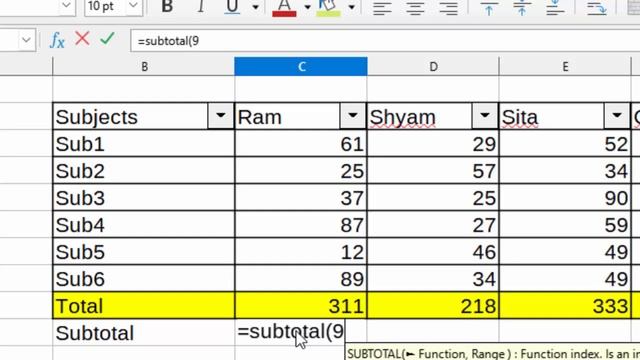Select Ram's Sub5 value 12
Image resolution: width=640 pixels, height=360 pixels.
click(x=301, y=251)
